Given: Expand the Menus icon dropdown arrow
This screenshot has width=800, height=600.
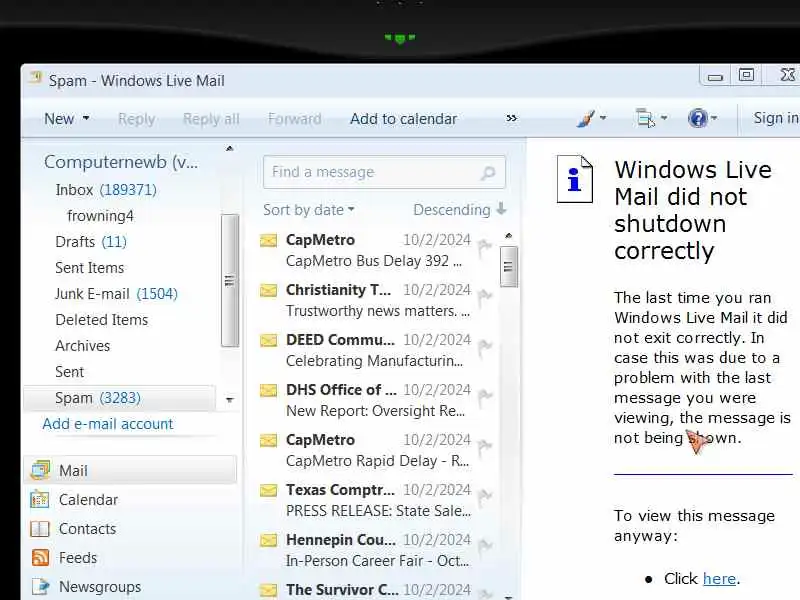Looking at the screenshot, I should coord(664,118).
